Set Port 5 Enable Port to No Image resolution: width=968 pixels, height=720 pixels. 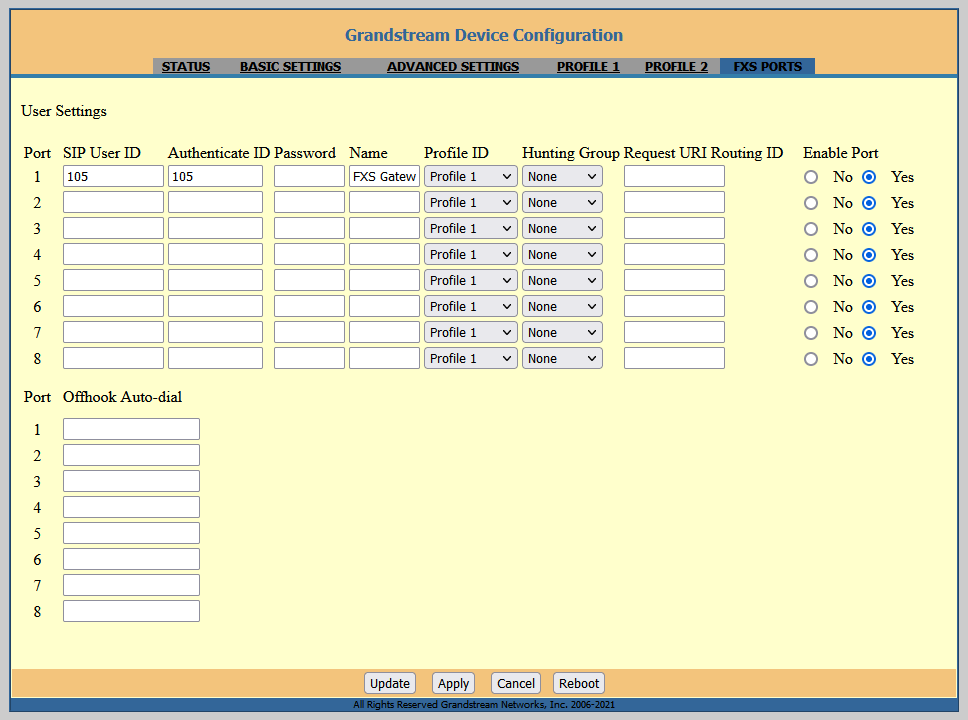click(811, 281)
